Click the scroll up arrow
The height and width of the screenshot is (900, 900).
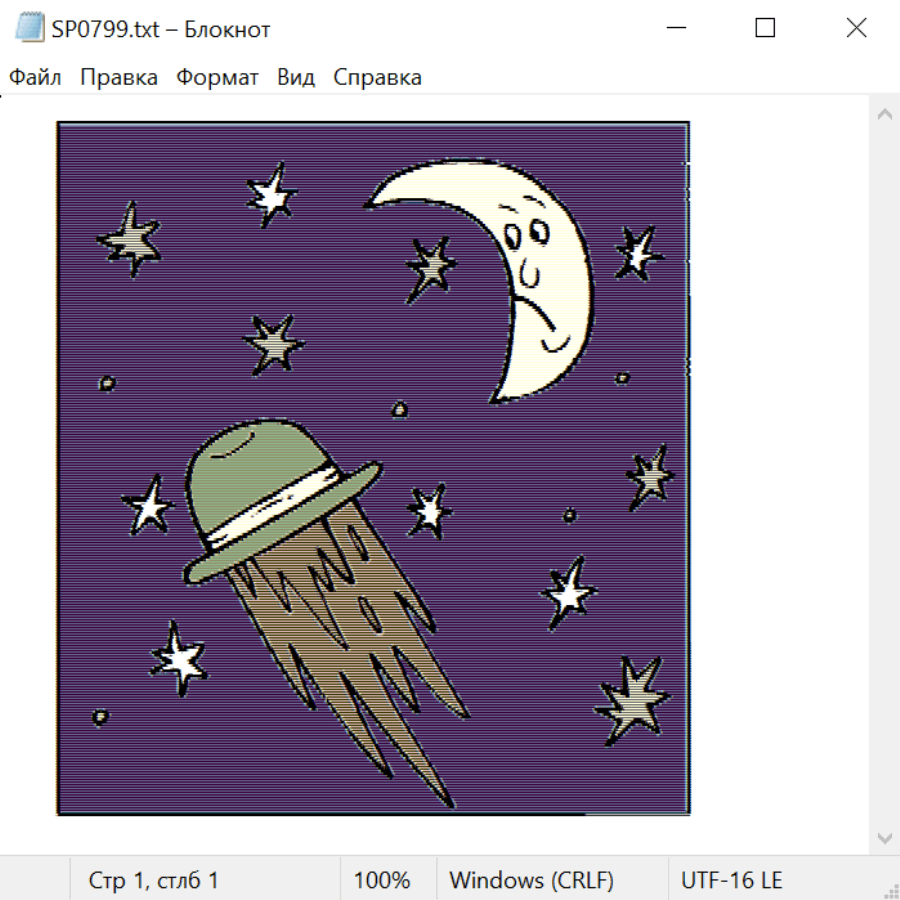[x=884, y=115]
